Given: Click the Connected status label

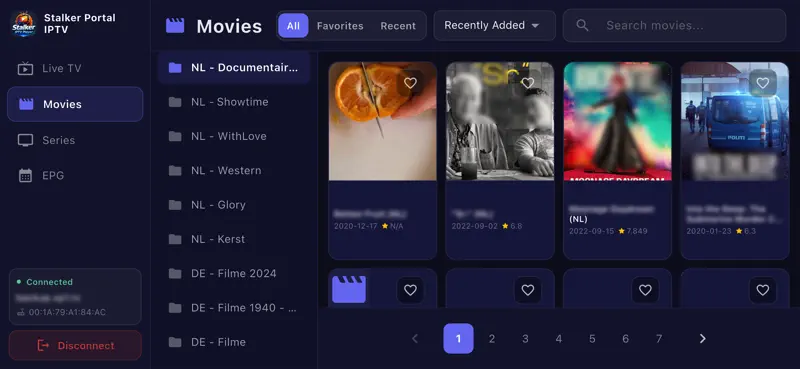Looking at the screenshot, I should (x=49, y=282).
